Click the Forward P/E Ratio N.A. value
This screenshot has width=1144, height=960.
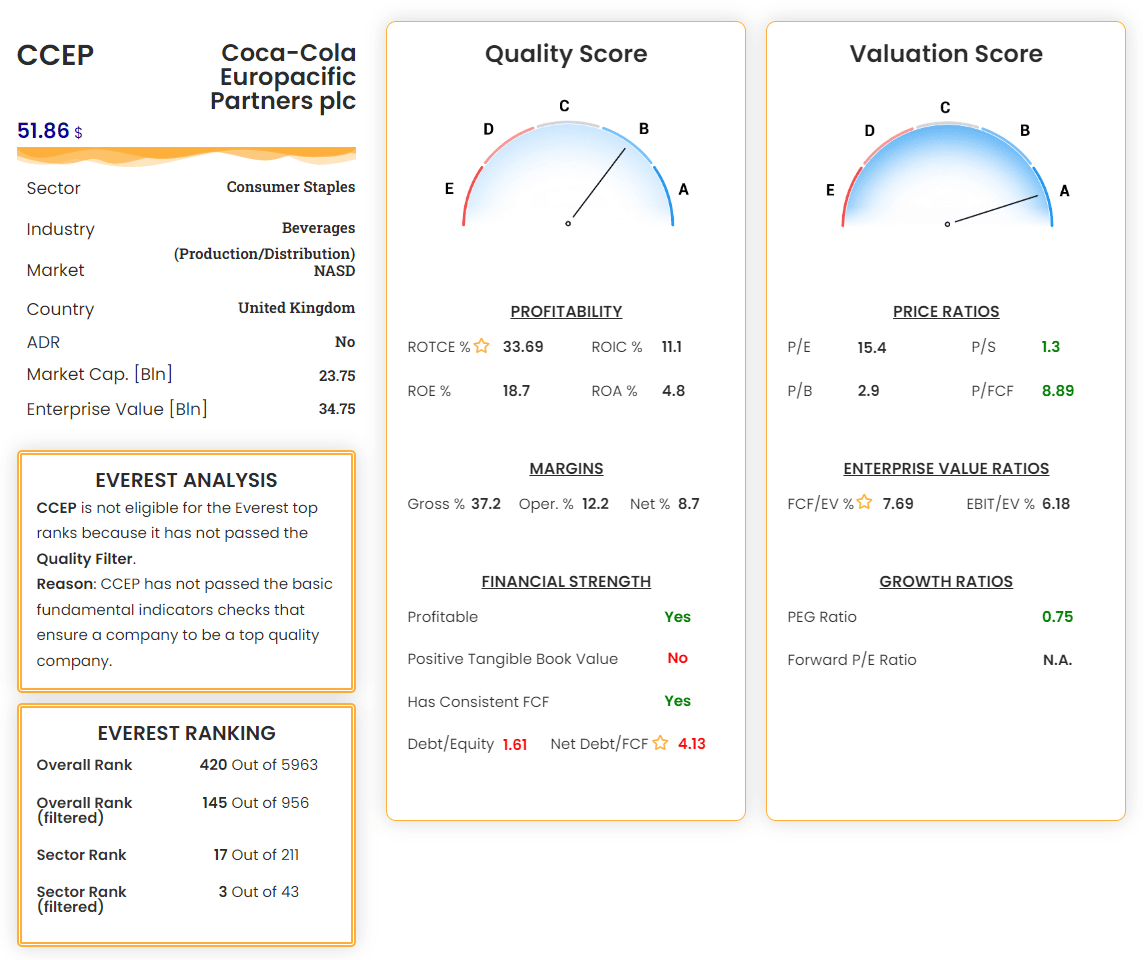tap(1057, 659)
